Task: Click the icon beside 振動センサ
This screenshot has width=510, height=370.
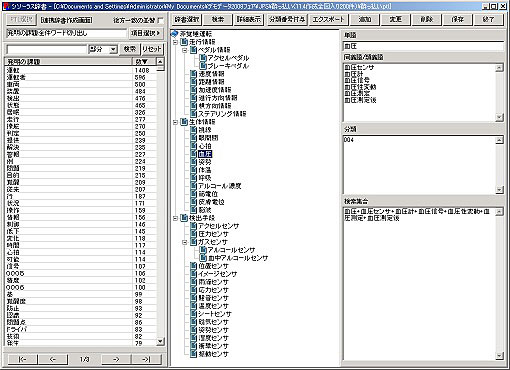Action: click(194, 354)
